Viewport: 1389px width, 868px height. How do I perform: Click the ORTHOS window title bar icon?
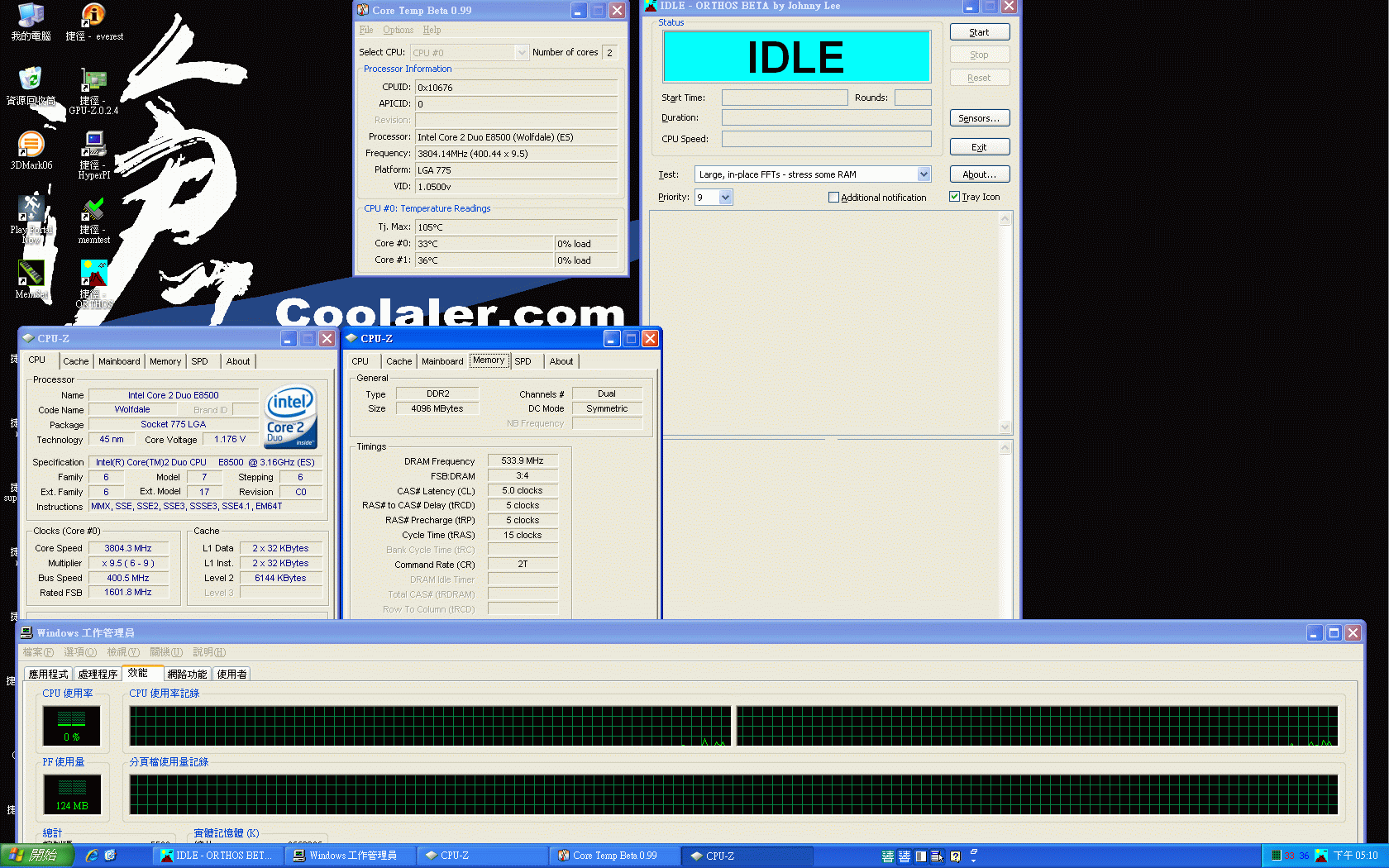[651, 6]
